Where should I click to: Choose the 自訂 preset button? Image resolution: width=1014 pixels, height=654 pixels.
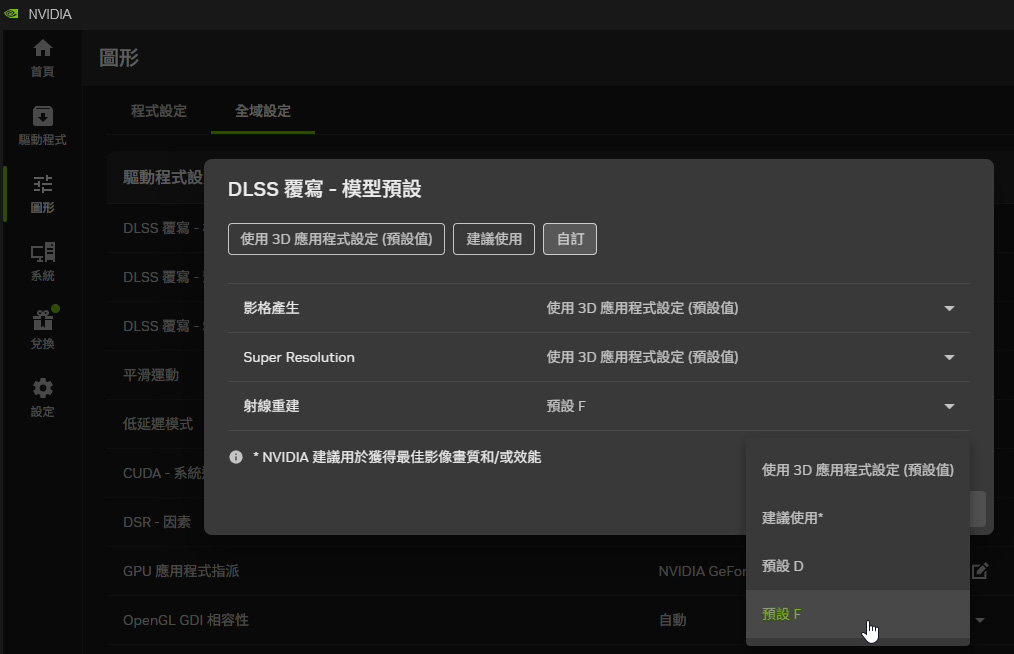coord(570,239)
